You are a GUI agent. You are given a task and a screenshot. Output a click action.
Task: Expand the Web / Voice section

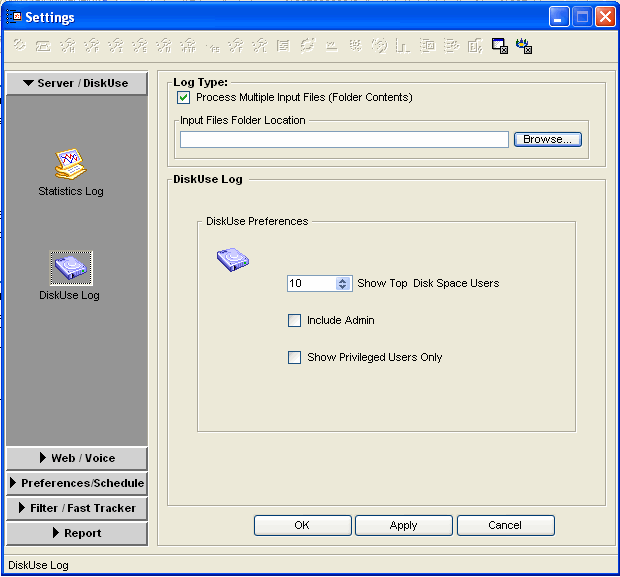[77, 458]
